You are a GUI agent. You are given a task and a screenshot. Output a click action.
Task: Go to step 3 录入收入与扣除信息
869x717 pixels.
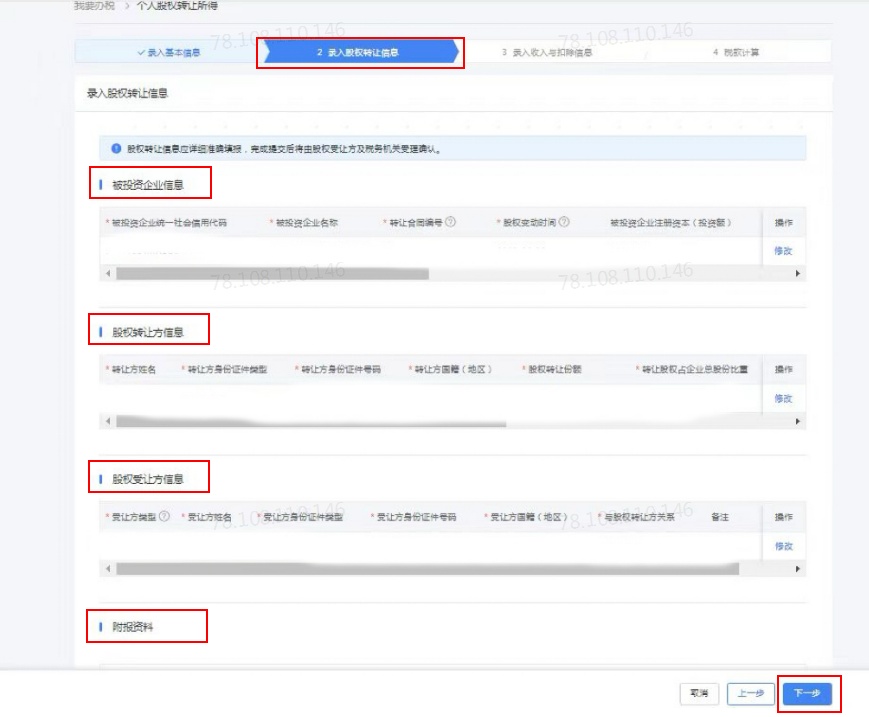[x=547, y=53]
